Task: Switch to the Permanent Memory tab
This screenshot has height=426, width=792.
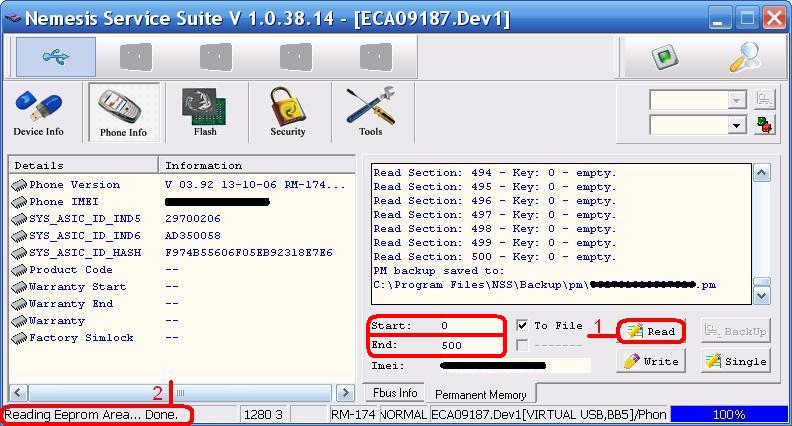Action: (x=480, y=394)
